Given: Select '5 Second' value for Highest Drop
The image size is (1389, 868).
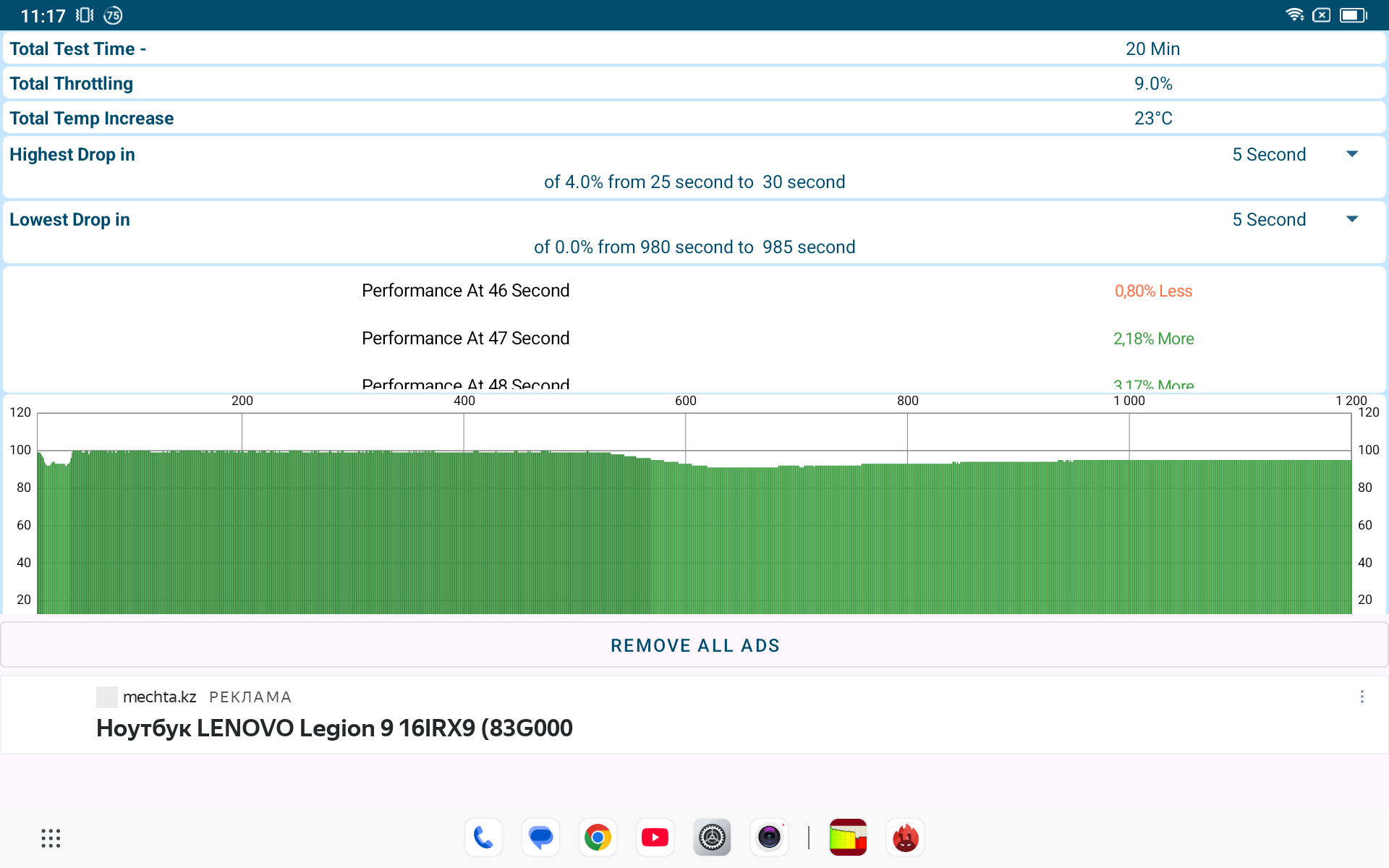Looking at the screenshot, I should coord(1269,155).
